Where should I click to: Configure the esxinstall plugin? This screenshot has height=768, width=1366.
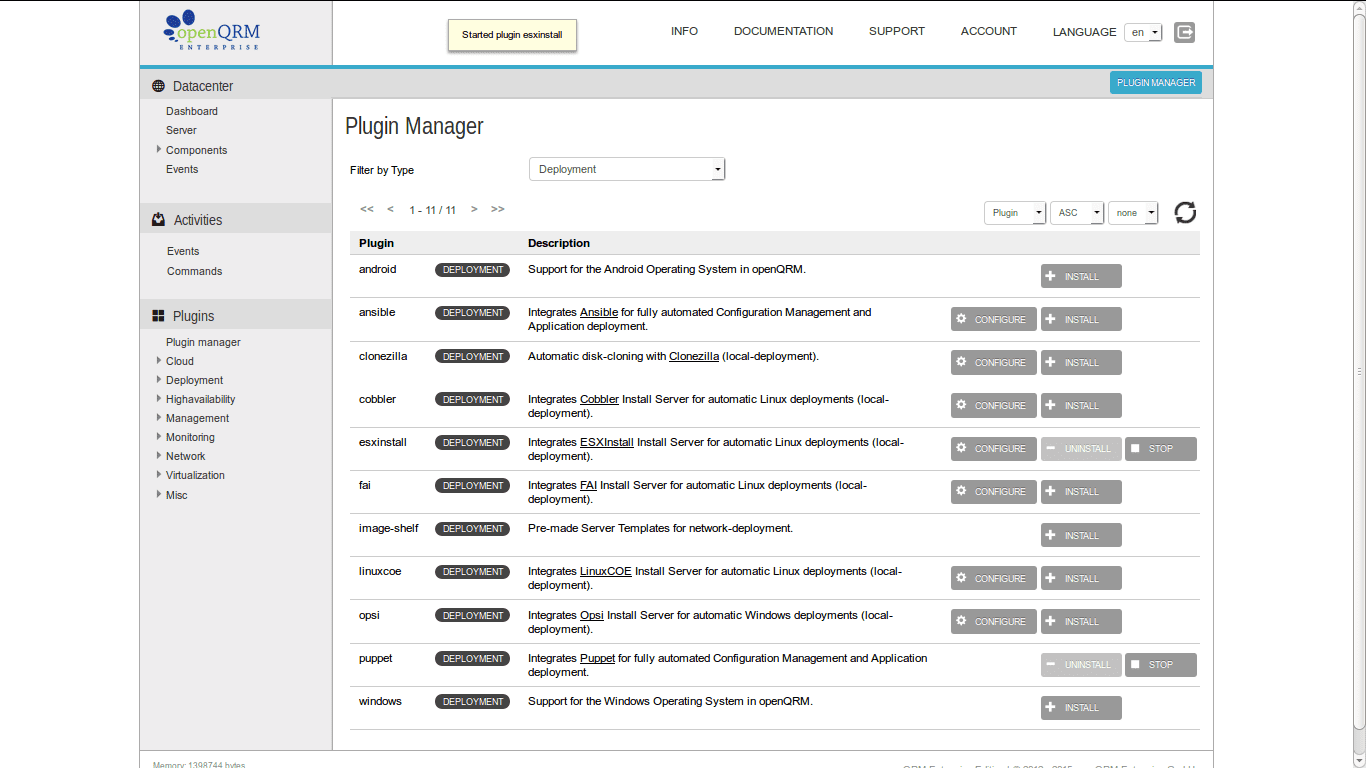[x=993, y=448]
